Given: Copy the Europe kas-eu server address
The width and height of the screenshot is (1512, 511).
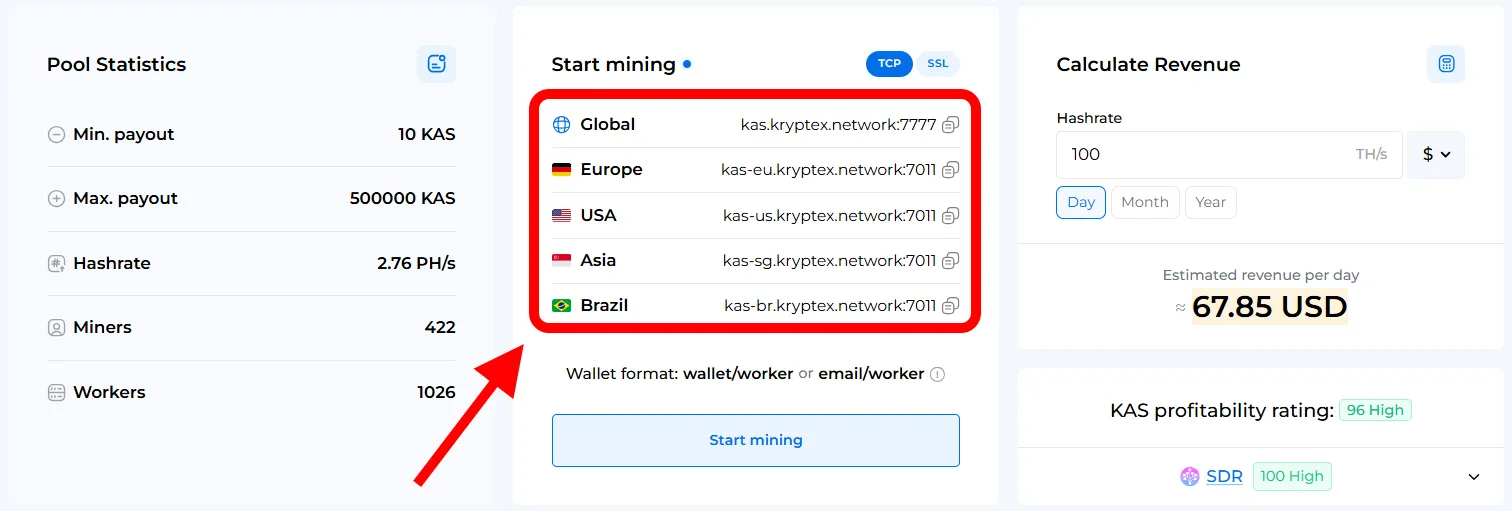Looking at the screenshot, I should tap(950, 170).
